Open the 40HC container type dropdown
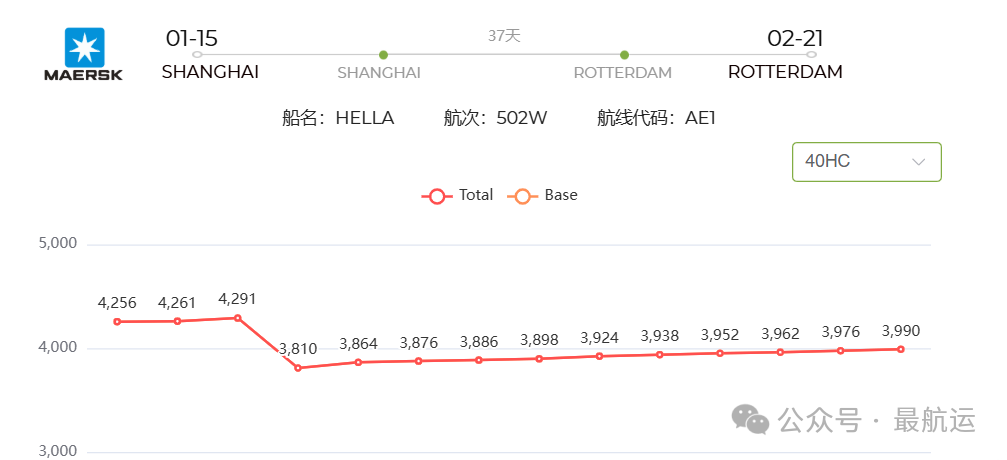This screenshot has width=1007, height=460. coord(866,161)
